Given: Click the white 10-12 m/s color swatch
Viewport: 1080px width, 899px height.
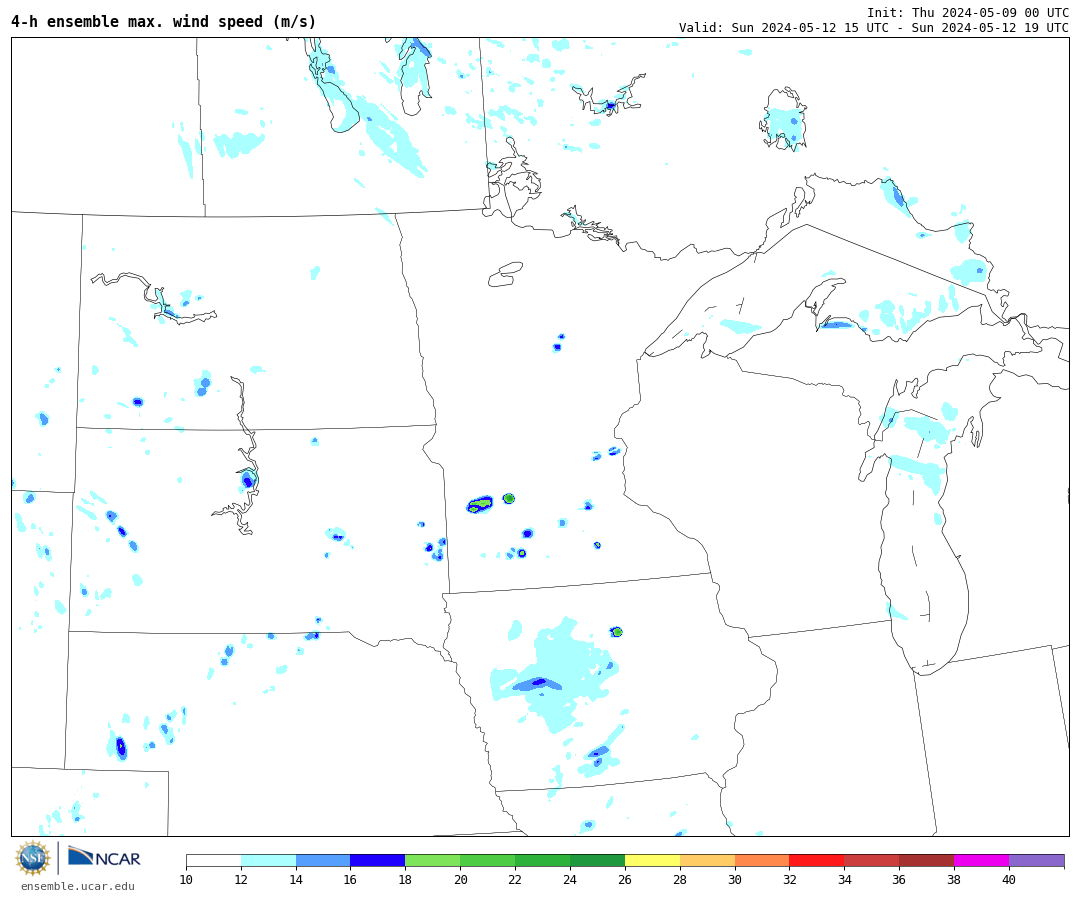Looking at the screenshot, I should point(214,860).
